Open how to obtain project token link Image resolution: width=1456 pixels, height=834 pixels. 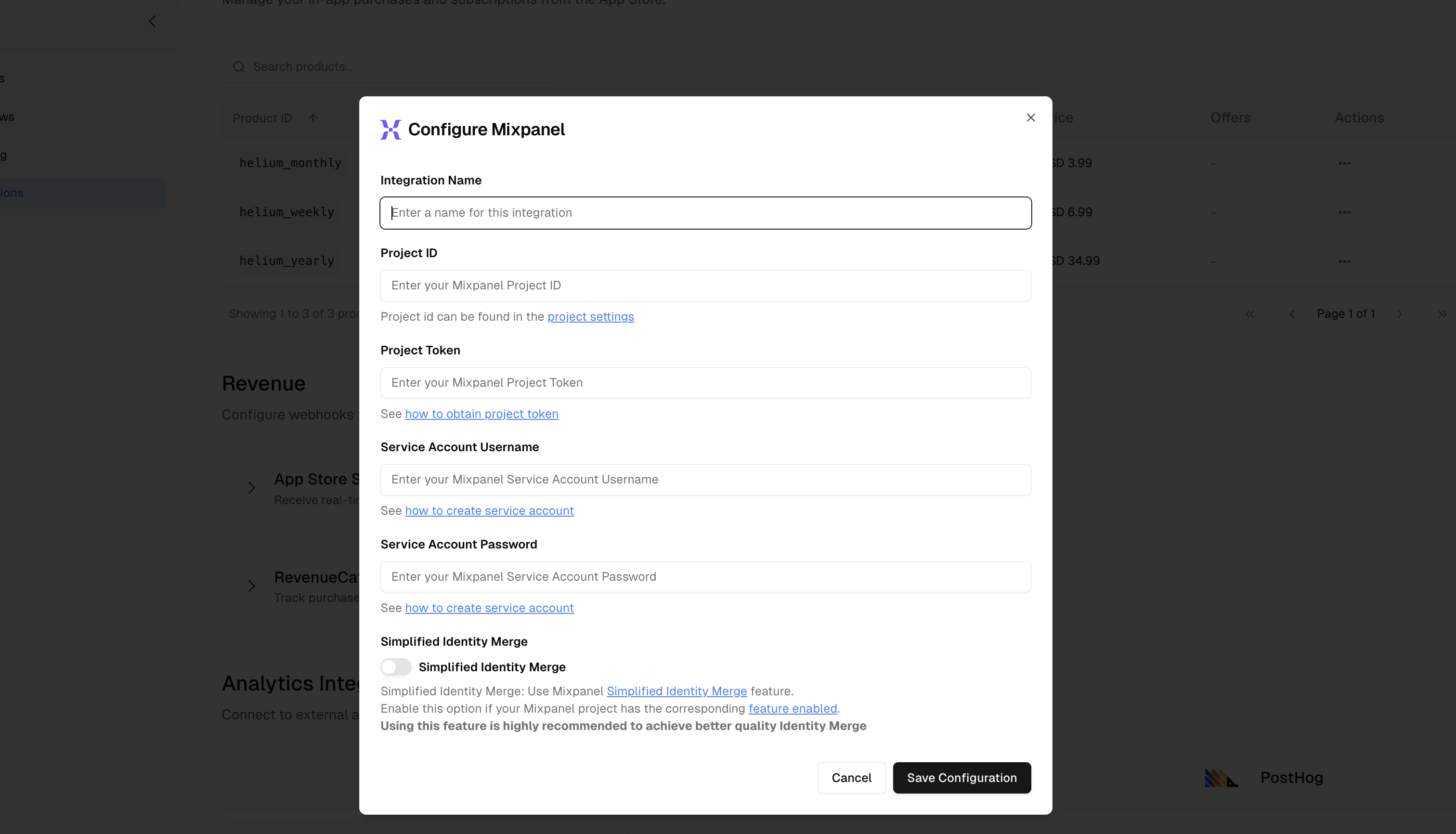point(481,414)
